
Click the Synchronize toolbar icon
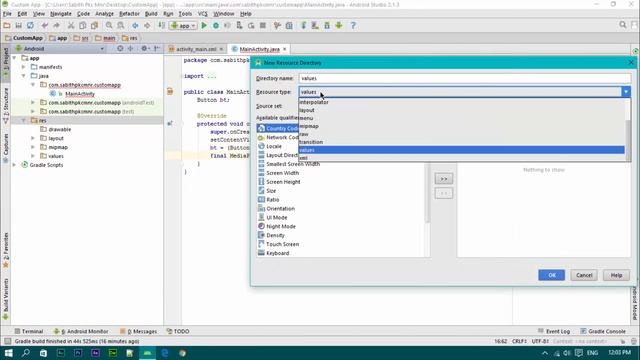pyautogui.click(x=30, y=25)
